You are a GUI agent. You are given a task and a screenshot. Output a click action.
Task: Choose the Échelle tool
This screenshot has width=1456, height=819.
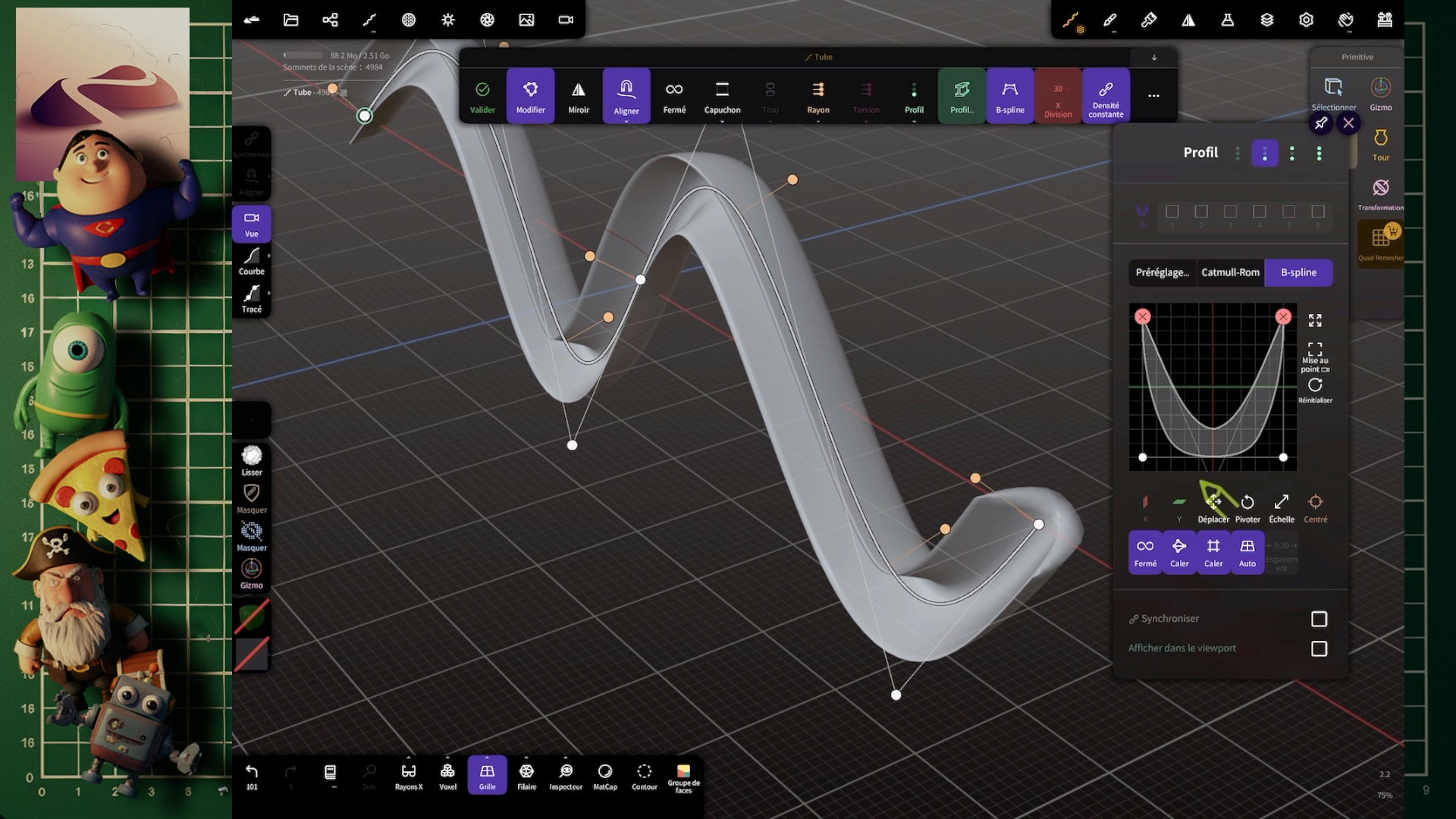coord(1282,507)
